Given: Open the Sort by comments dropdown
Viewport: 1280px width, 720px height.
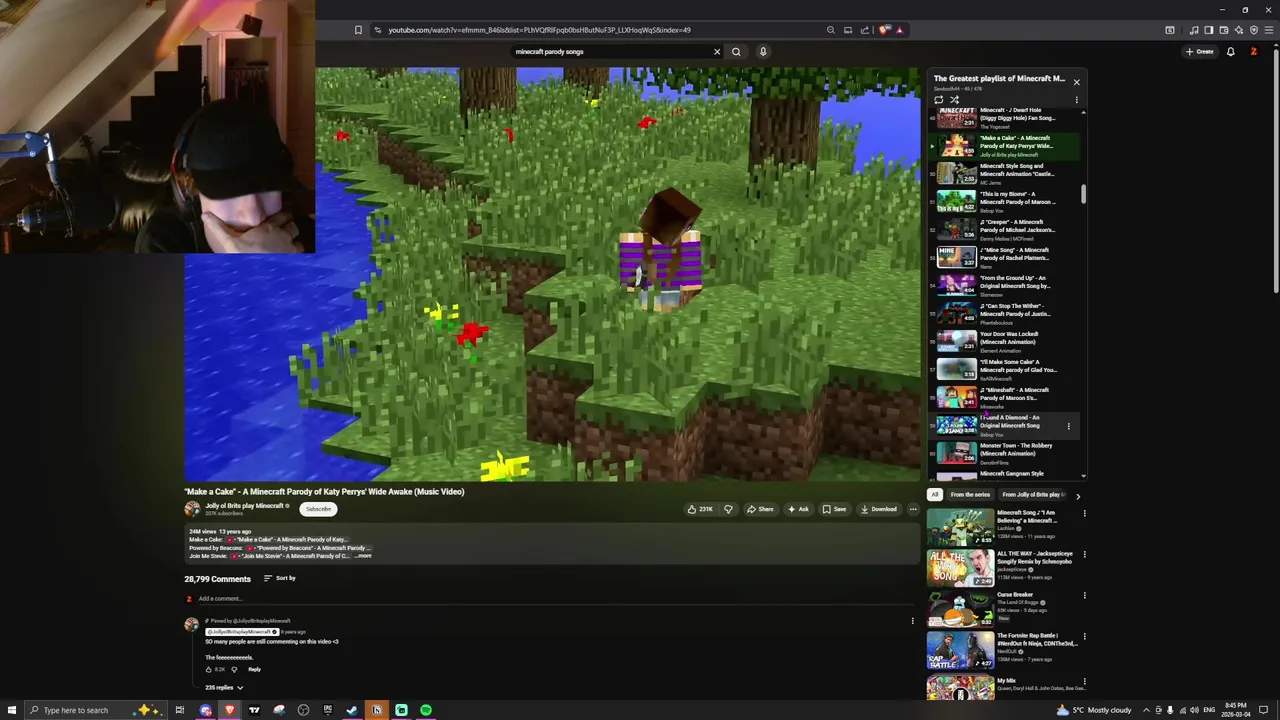Looking at the screenshot, I should coord(280,578).
